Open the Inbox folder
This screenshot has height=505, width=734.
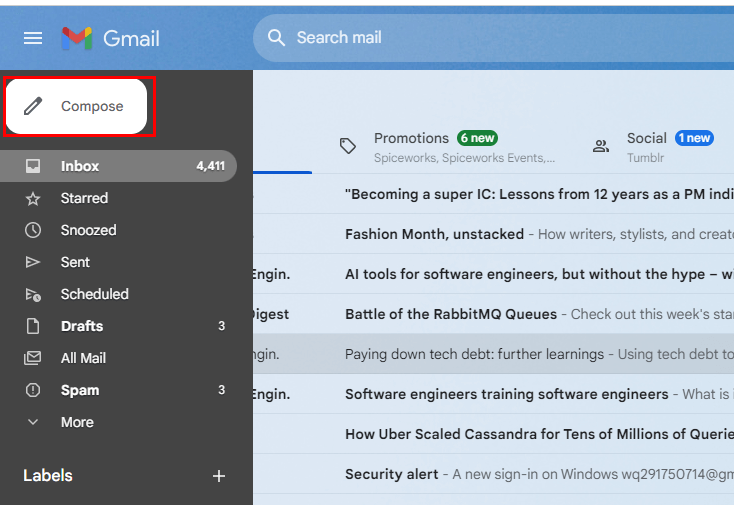[x=80, y=166]
